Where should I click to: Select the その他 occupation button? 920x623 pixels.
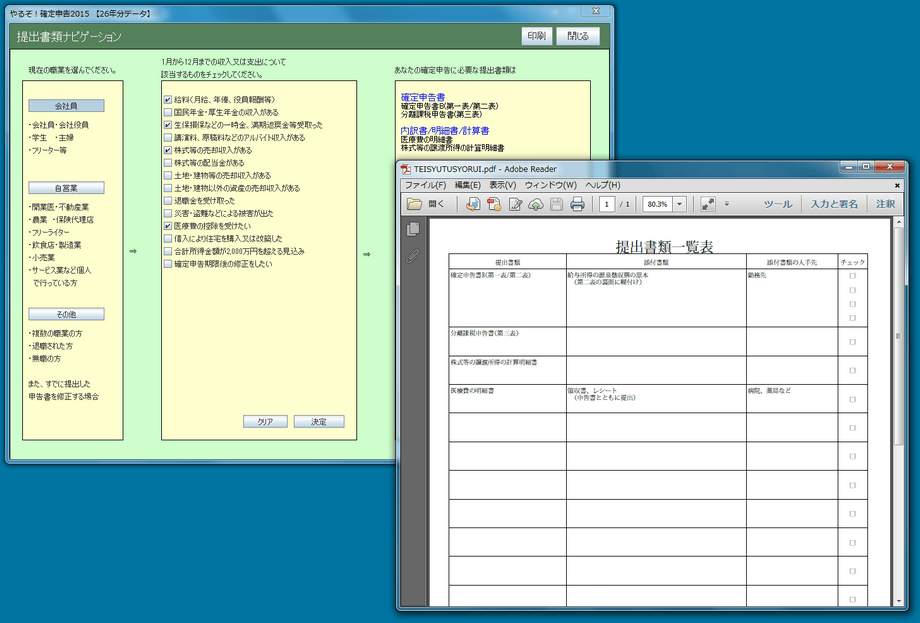pyautogui.click(x=66, y=314)
